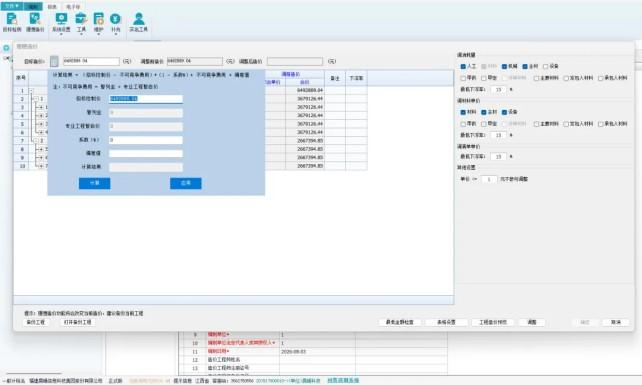The height and width of the screenshot is (385, 642).
Task: Click the 表格设置 button
Action: click(446, 322)
